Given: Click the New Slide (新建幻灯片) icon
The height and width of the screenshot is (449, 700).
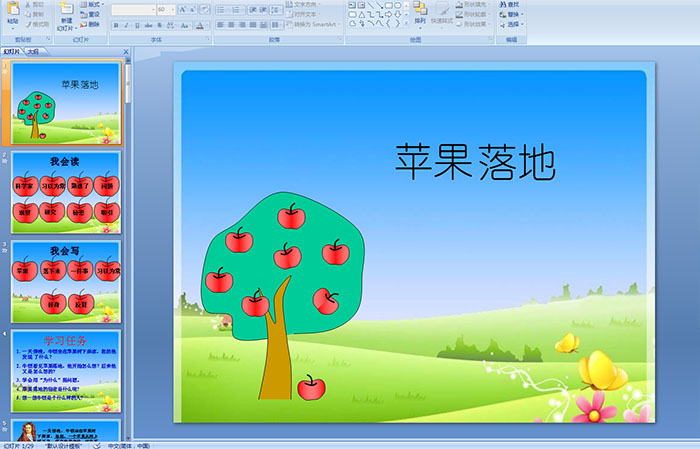Looking at the screenshot, I should [67, 9].
